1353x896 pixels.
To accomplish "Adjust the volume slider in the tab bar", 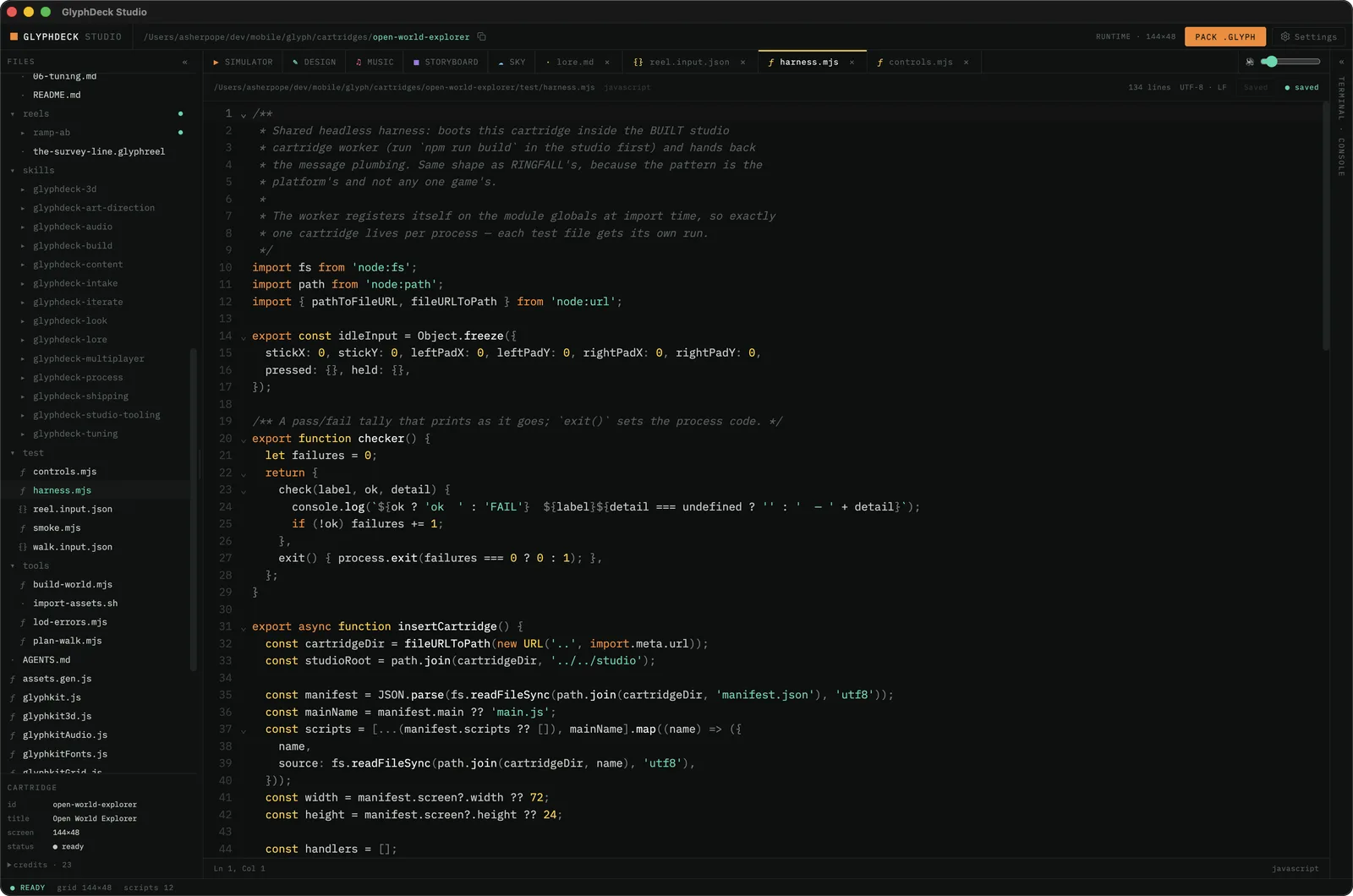I will coord(1290,62).
